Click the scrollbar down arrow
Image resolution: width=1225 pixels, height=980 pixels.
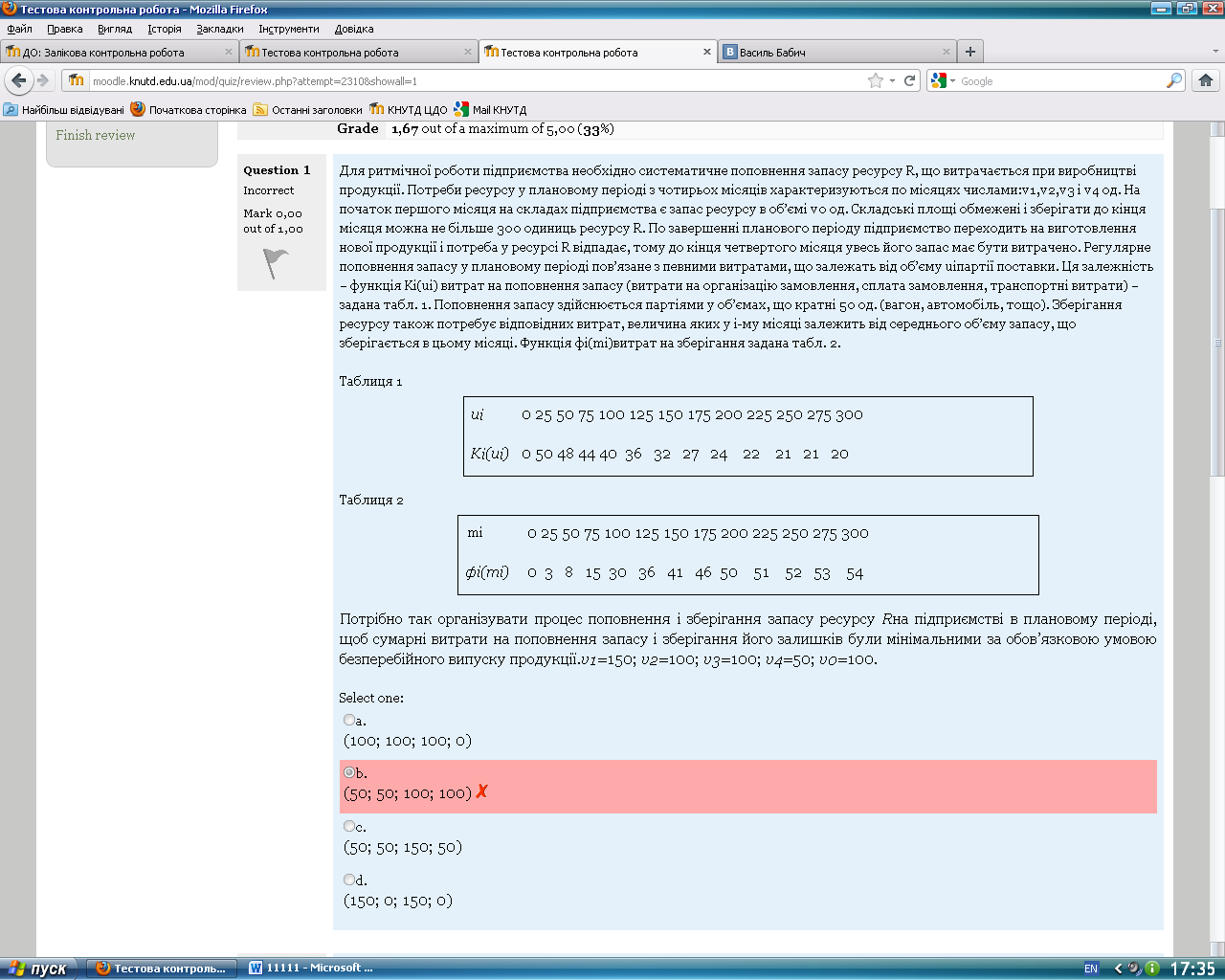tap(1217, 948)
